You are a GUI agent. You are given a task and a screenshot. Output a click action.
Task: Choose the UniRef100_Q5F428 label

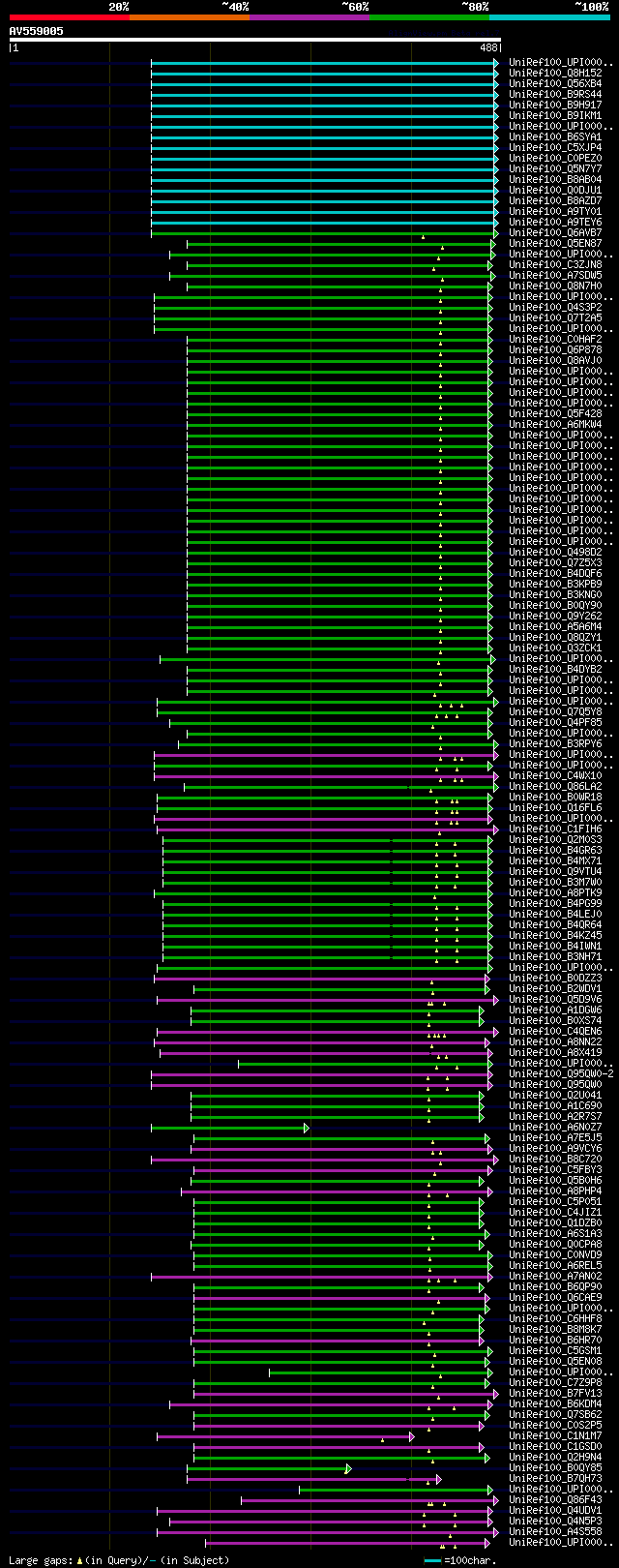555,413
